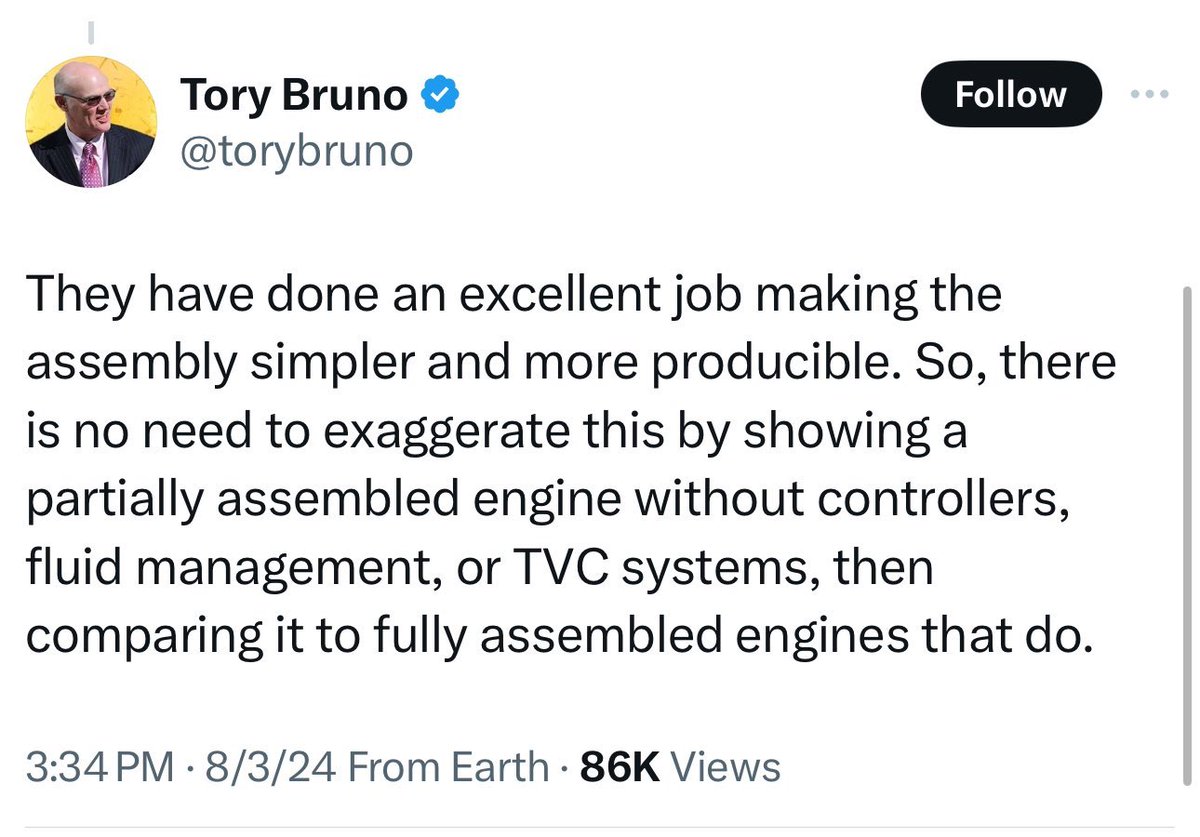Click the blue verified checkmark badge
The width and height of the screenshot is (1200, 837).
pos(441,96)
